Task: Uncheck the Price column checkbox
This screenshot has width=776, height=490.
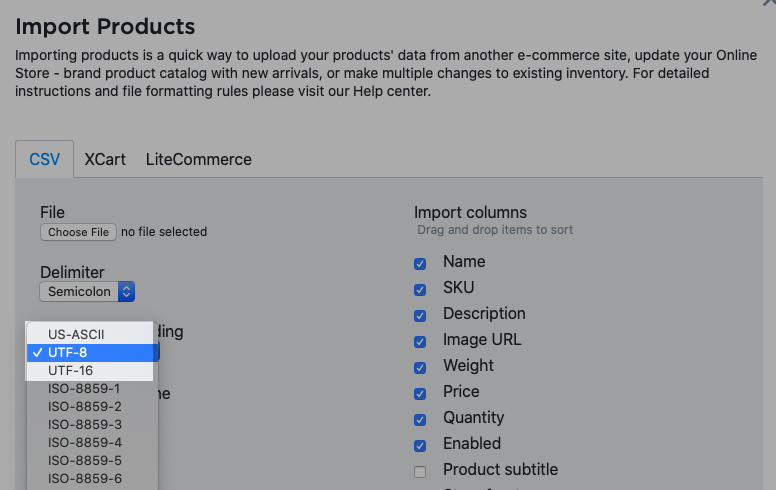Action: click(x=420, y=393)
